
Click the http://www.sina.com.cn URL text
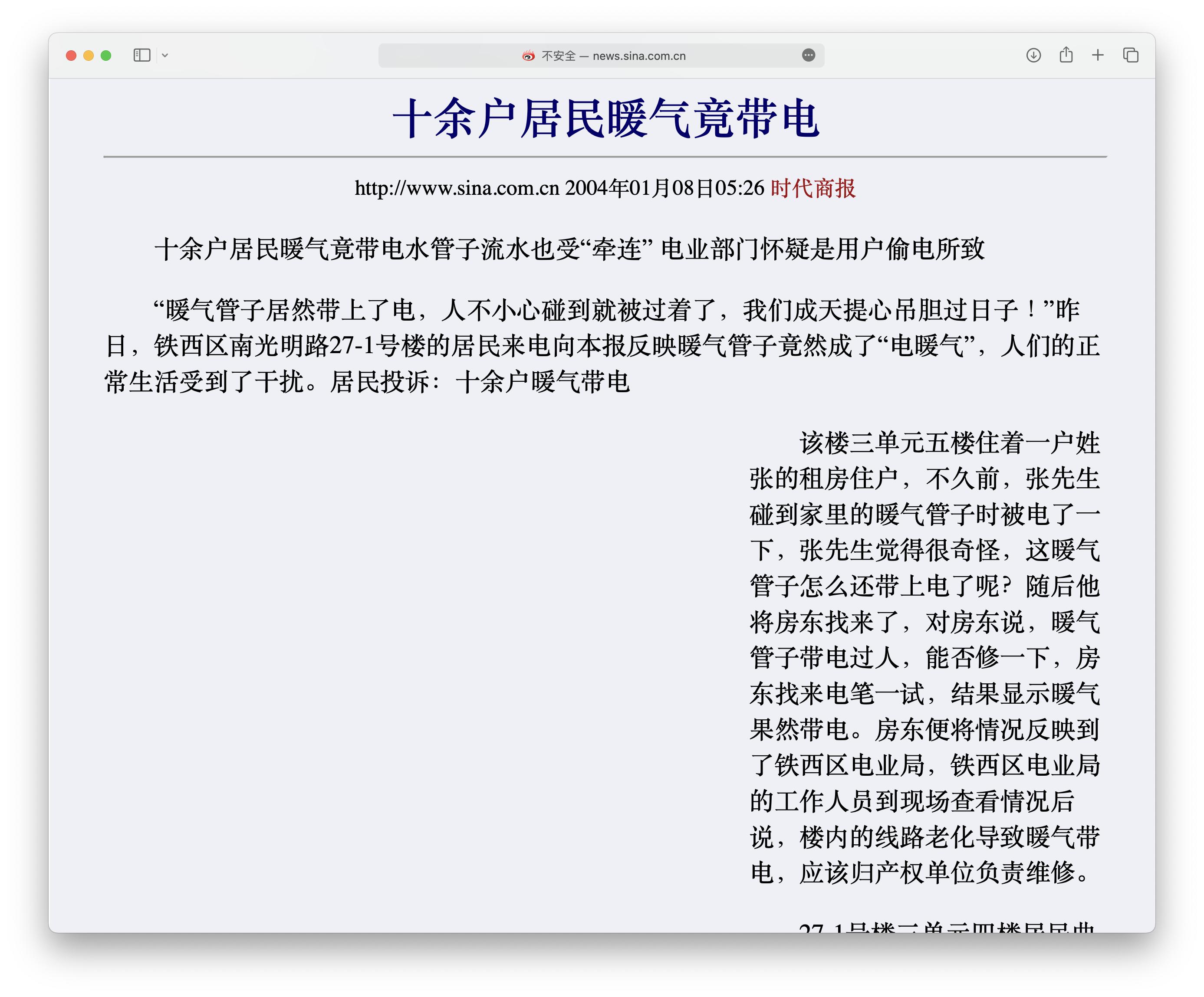[456, 188]
